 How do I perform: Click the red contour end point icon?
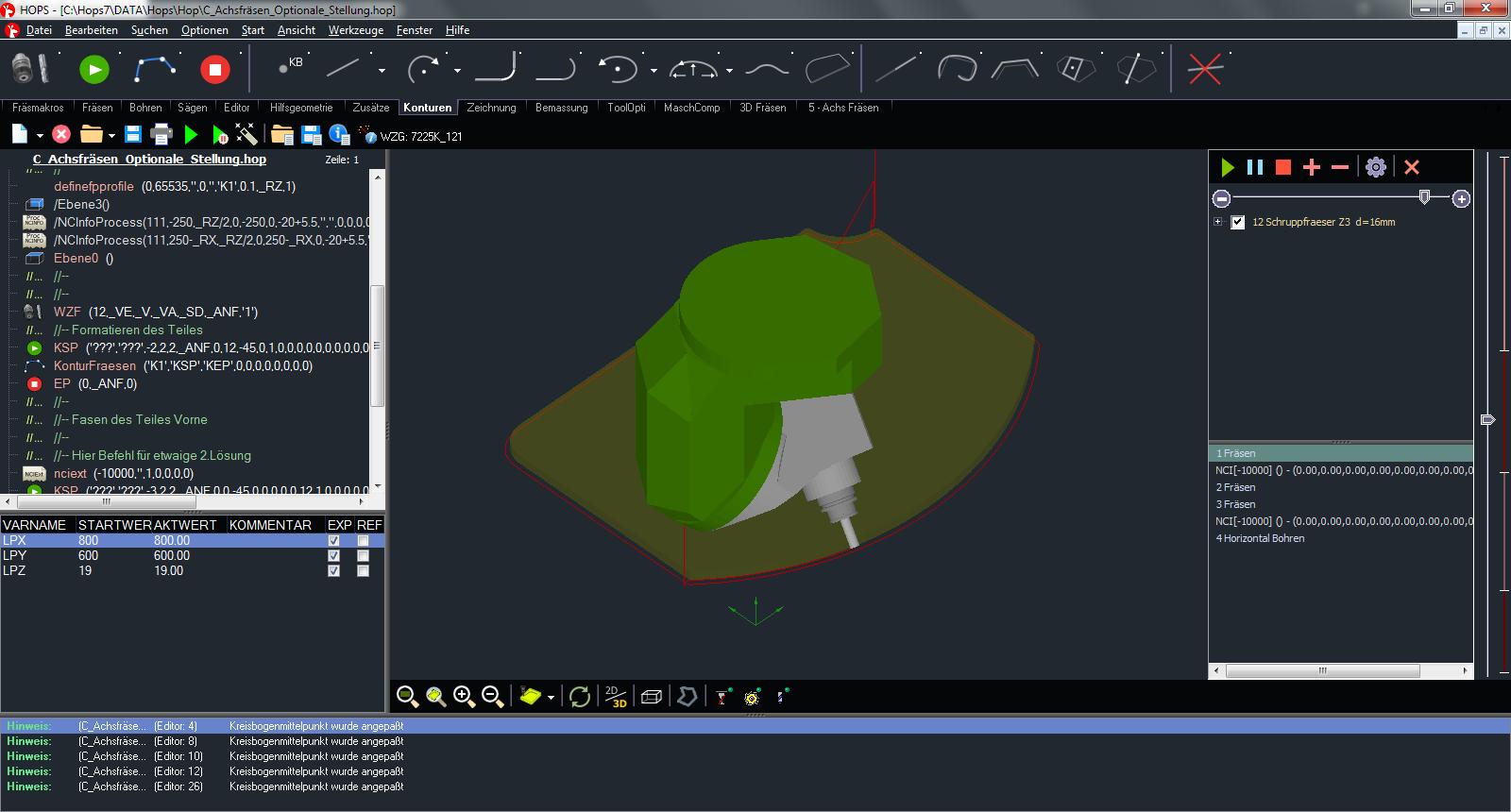215,69
